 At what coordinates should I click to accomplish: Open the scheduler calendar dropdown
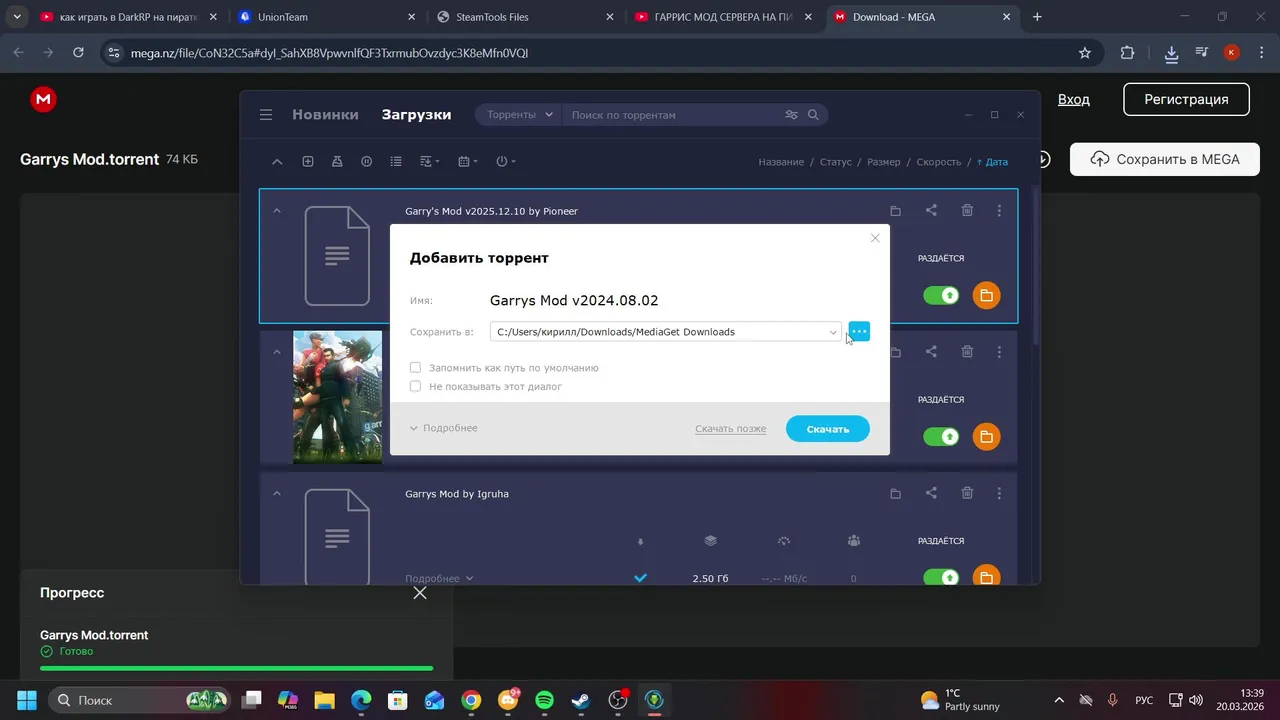point(467,162)
